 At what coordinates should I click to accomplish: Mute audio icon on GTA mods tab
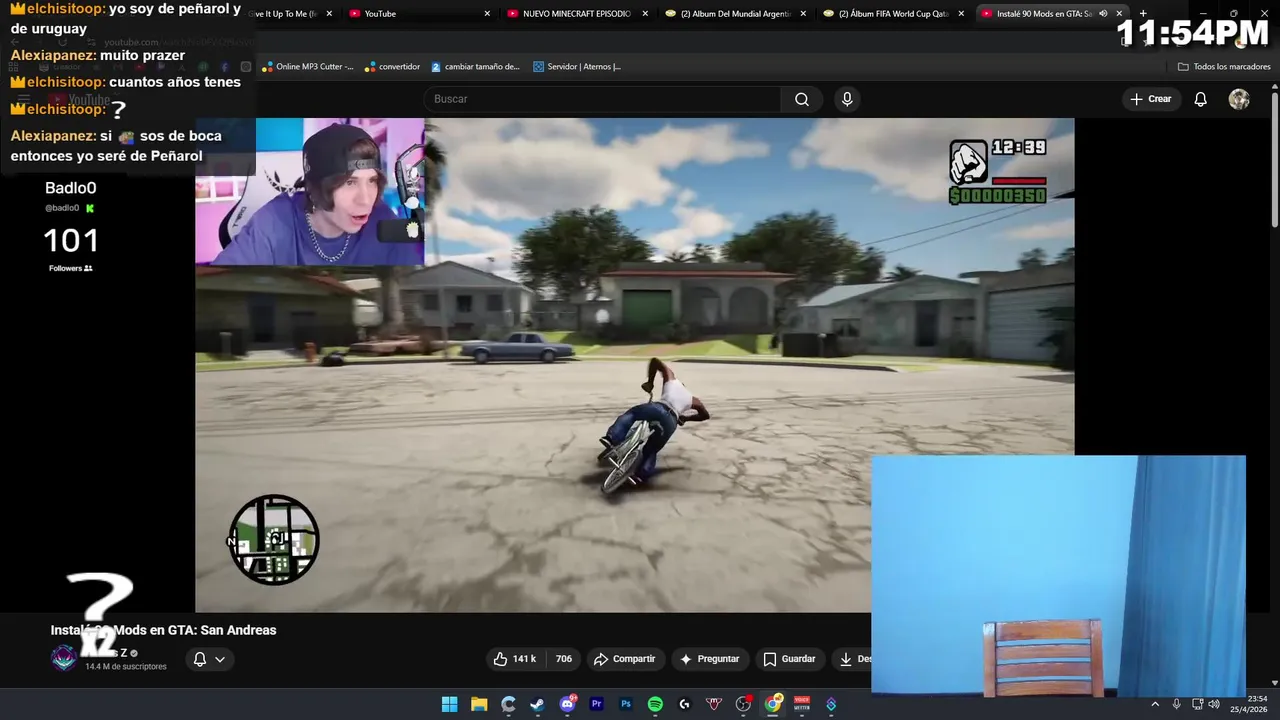pos(1103,14)
